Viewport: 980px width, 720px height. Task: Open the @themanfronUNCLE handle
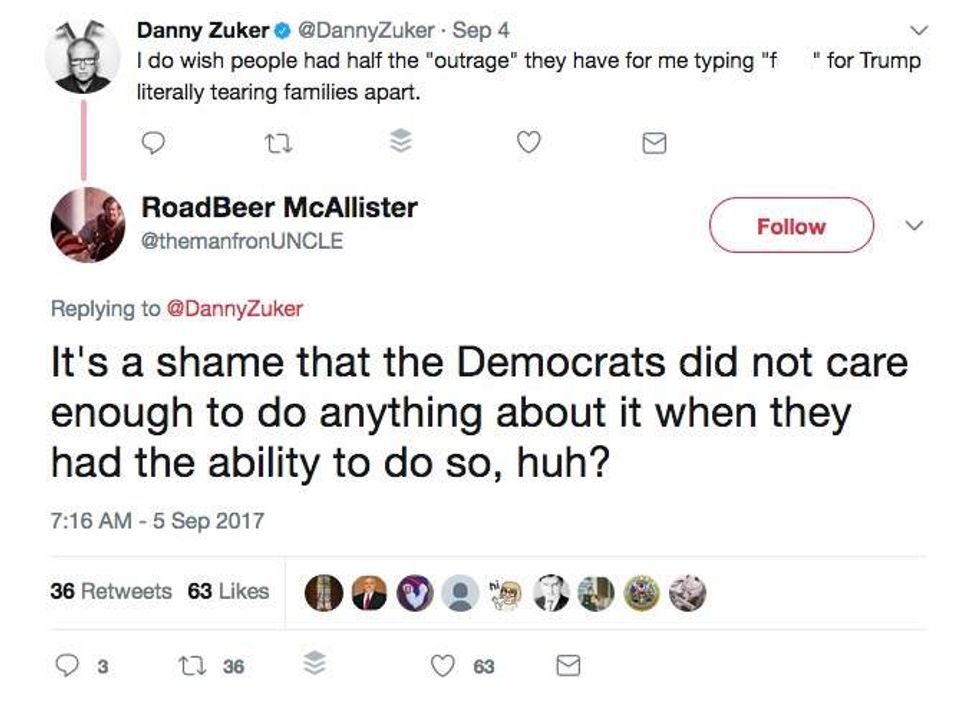click(242, 241)
